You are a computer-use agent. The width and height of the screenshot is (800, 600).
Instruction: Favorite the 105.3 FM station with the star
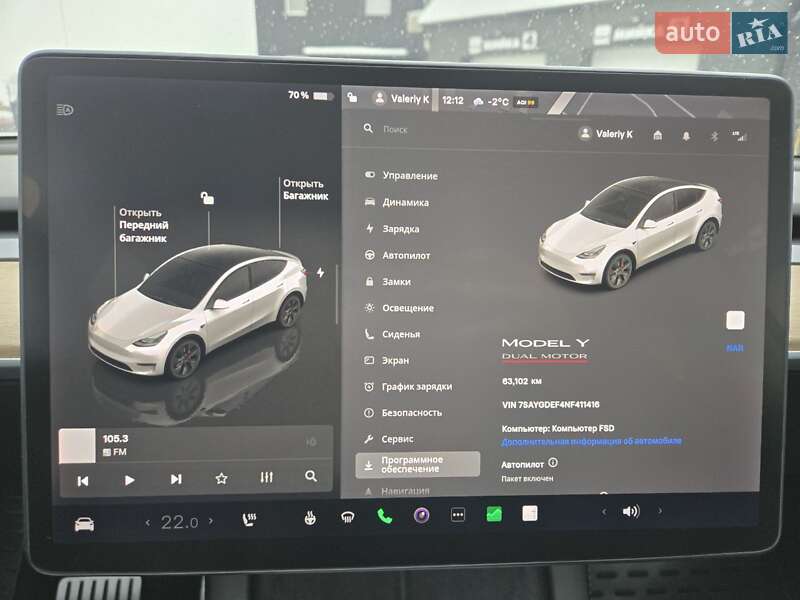click(x=221, y=479)
